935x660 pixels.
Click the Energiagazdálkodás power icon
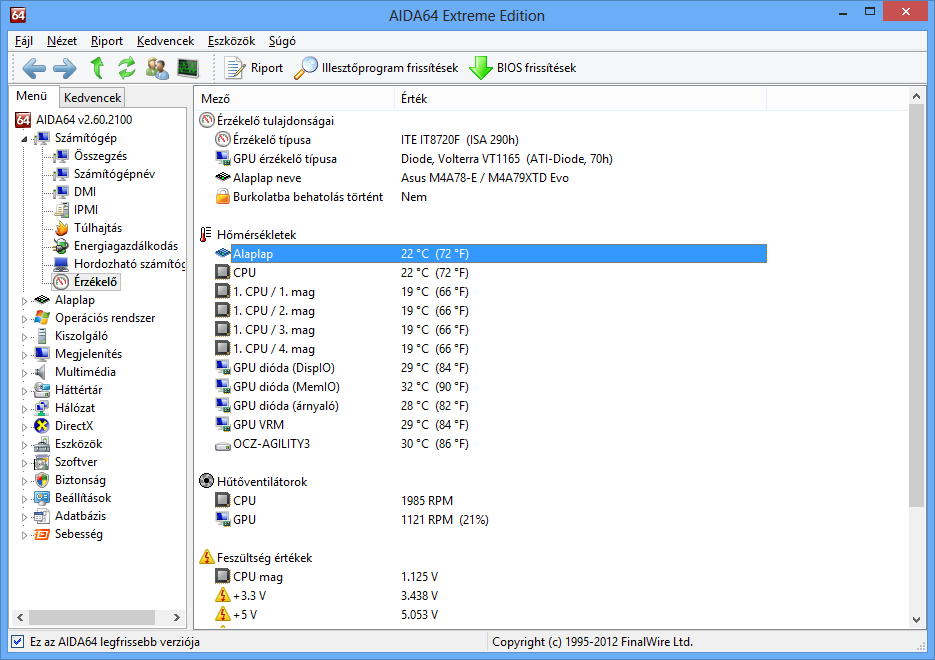coord(61,246)
